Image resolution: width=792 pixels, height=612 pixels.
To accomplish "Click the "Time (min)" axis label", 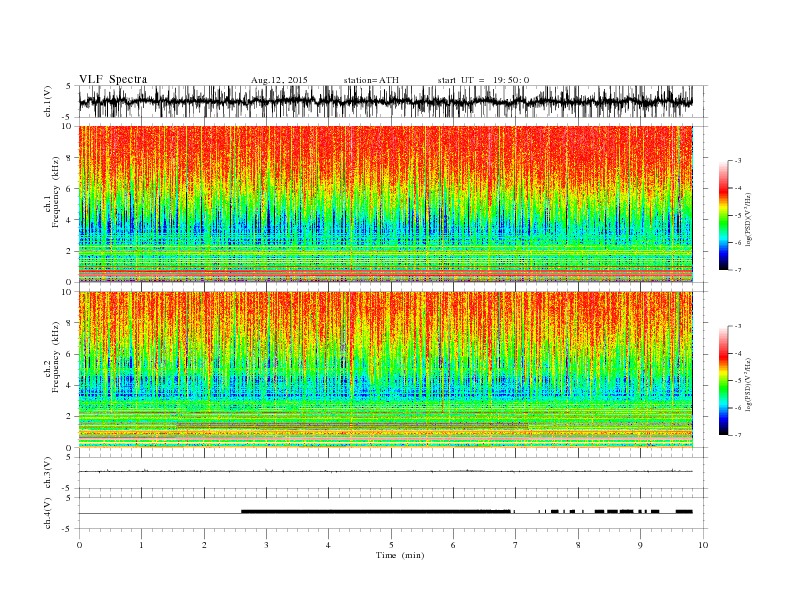I will pyautogui.click(x=400, y=555).
